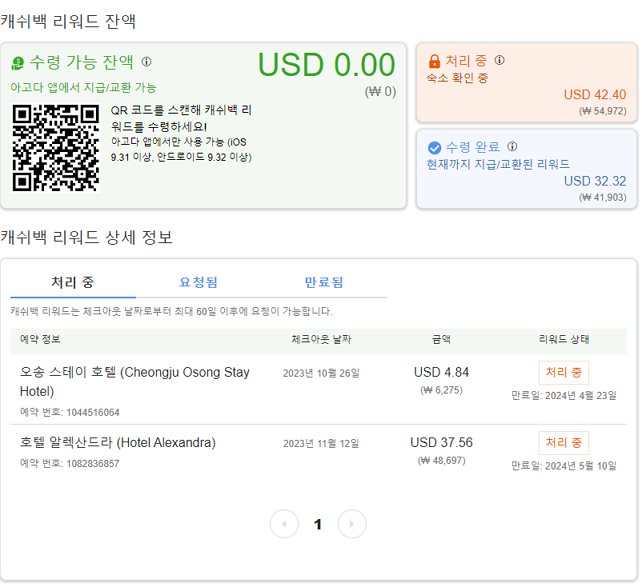
Task: Go to next page arrow
Action: coord(352,524)
